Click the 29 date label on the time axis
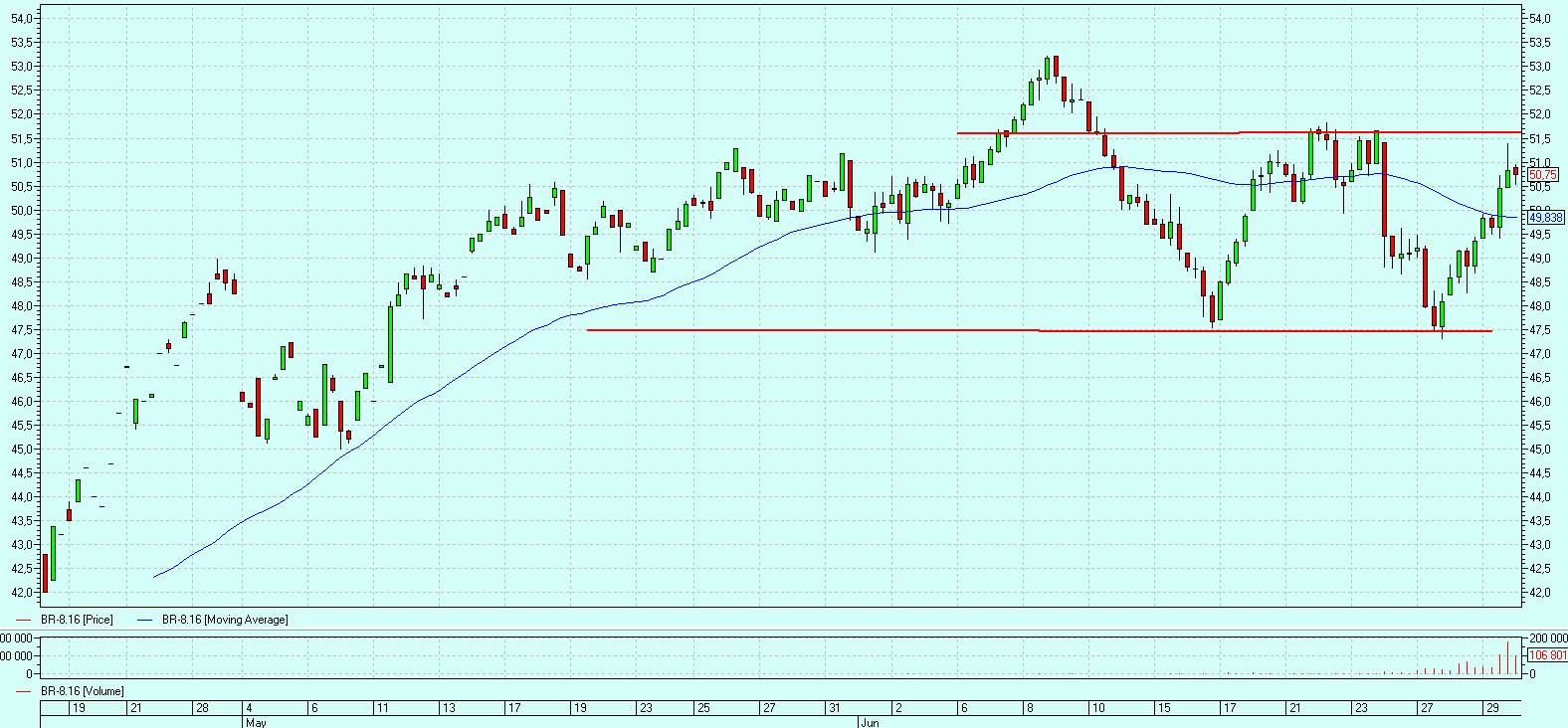1568x728 pixels. 1492,708
